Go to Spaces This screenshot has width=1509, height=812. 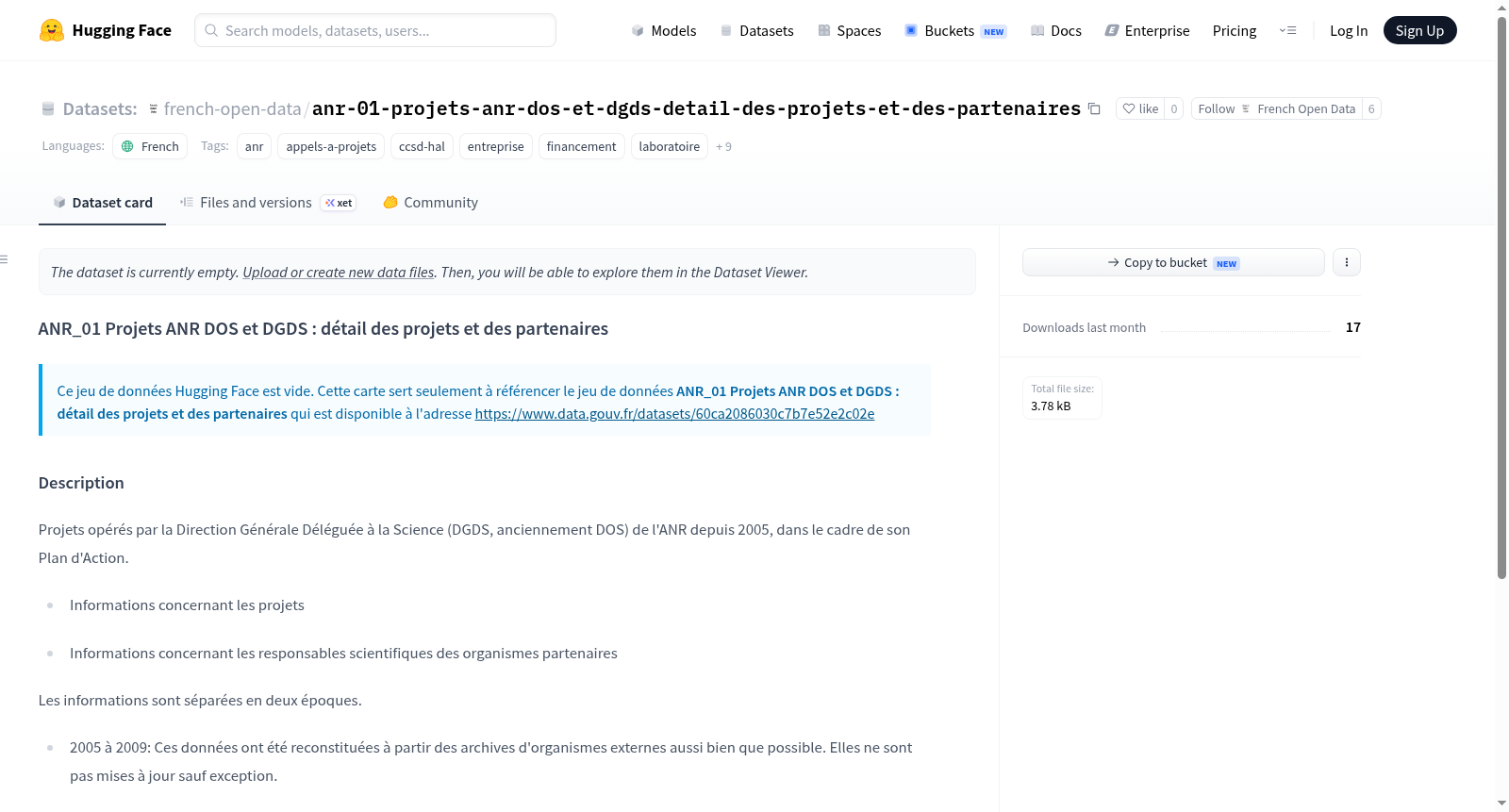[849, 30]
